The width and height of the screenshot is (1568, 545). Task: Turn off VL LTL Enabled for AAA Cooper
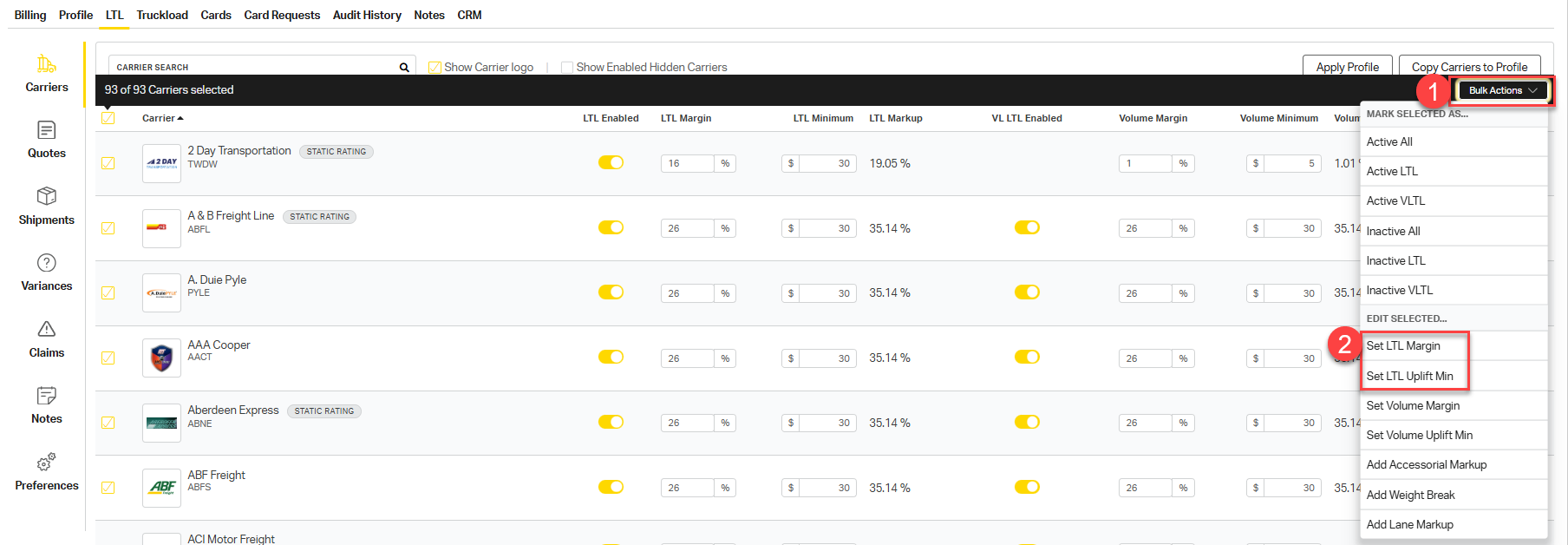click(x=1027, y=357)
